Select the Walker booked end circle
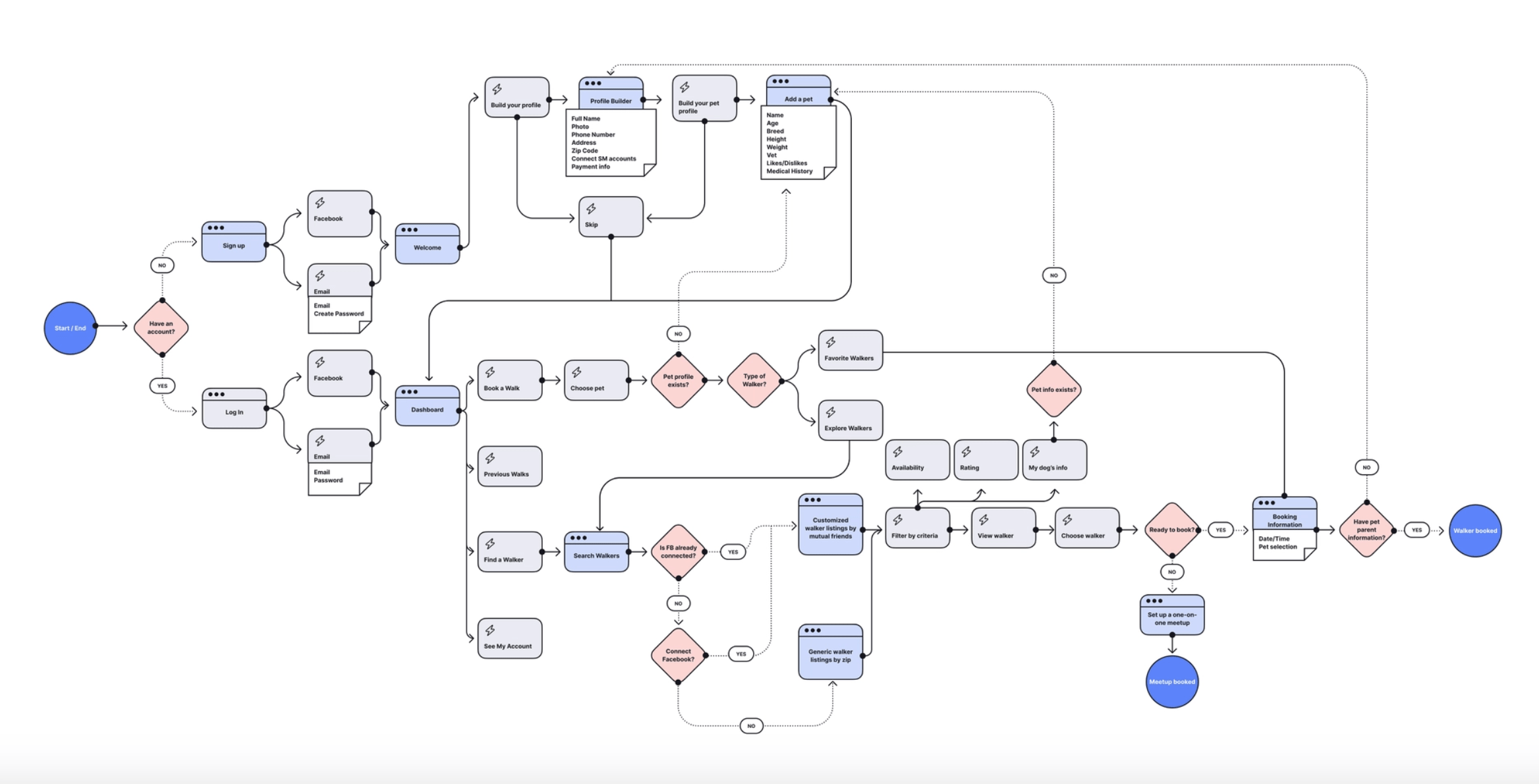 click(x=1475, y=531)
